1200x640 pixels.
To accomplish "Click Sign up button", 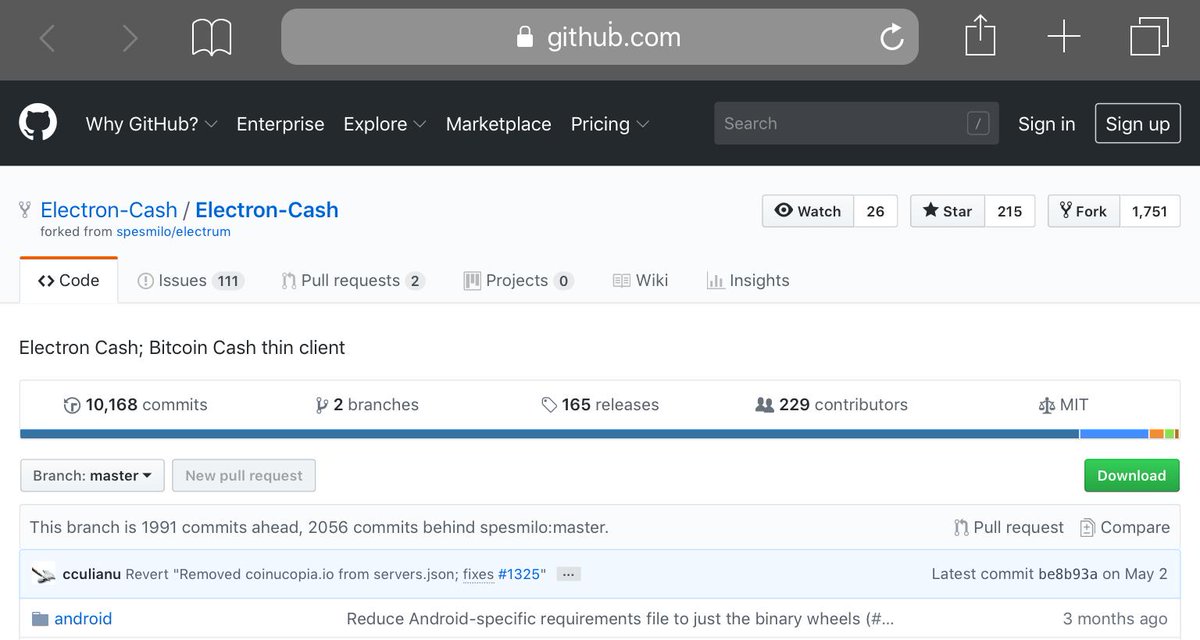I will (1137, 124).
